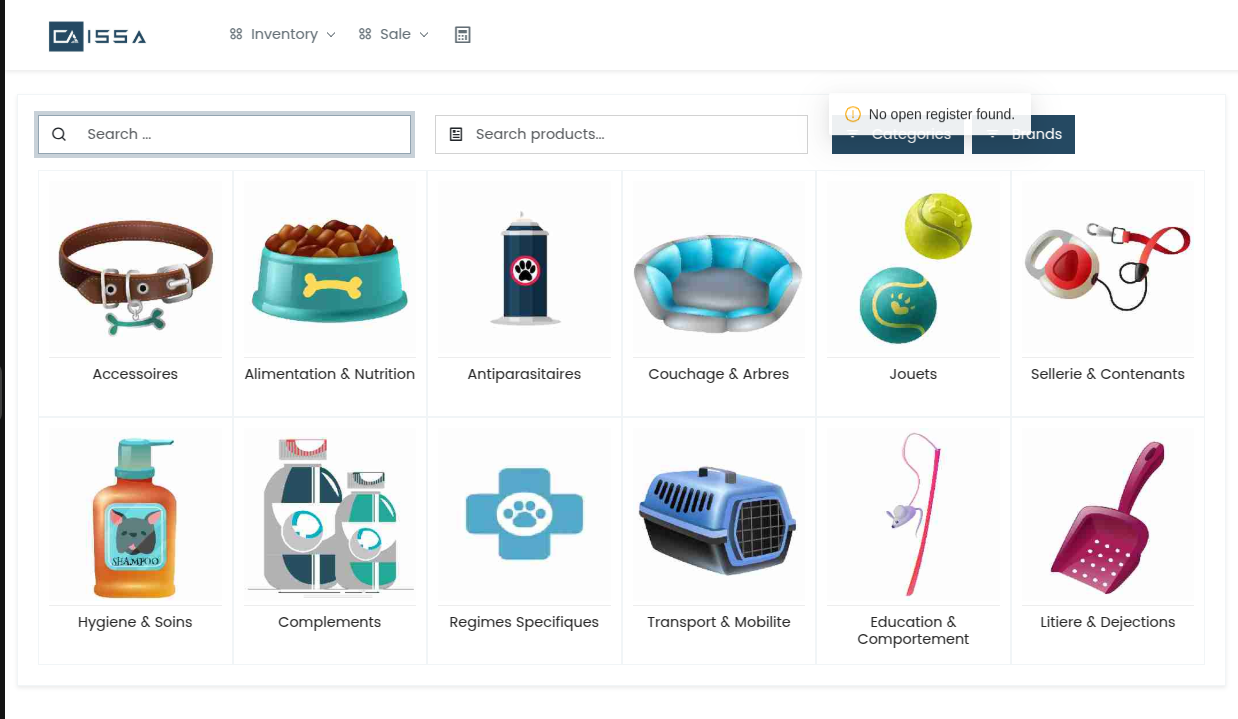Click the Couchage & Arbres label
Image resolution: width=1238 pixels, height=719 pixels.
pos(719,374)
